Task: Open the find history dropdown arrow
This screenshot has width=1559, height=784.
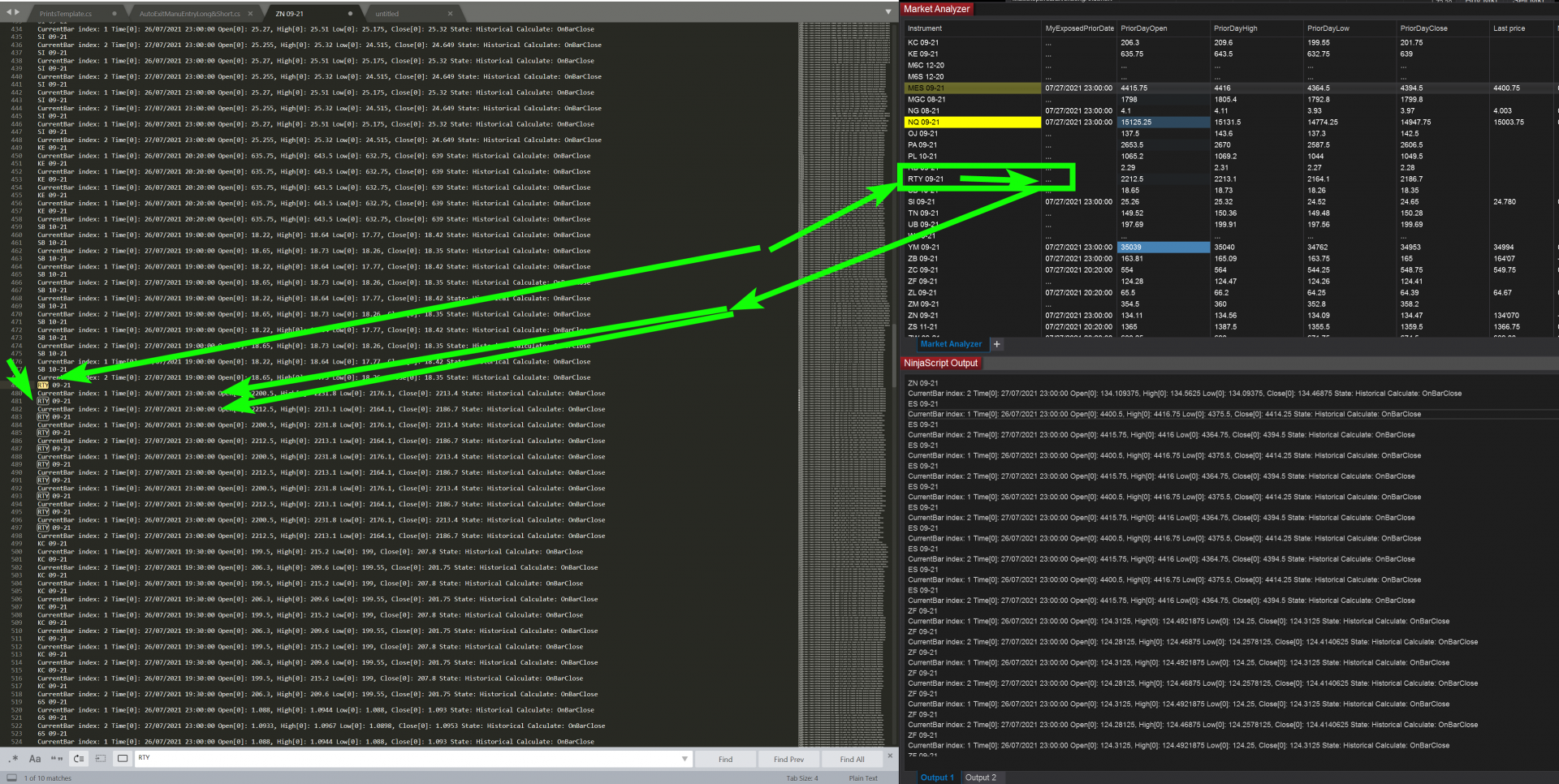Action: [x=685, y=759]
